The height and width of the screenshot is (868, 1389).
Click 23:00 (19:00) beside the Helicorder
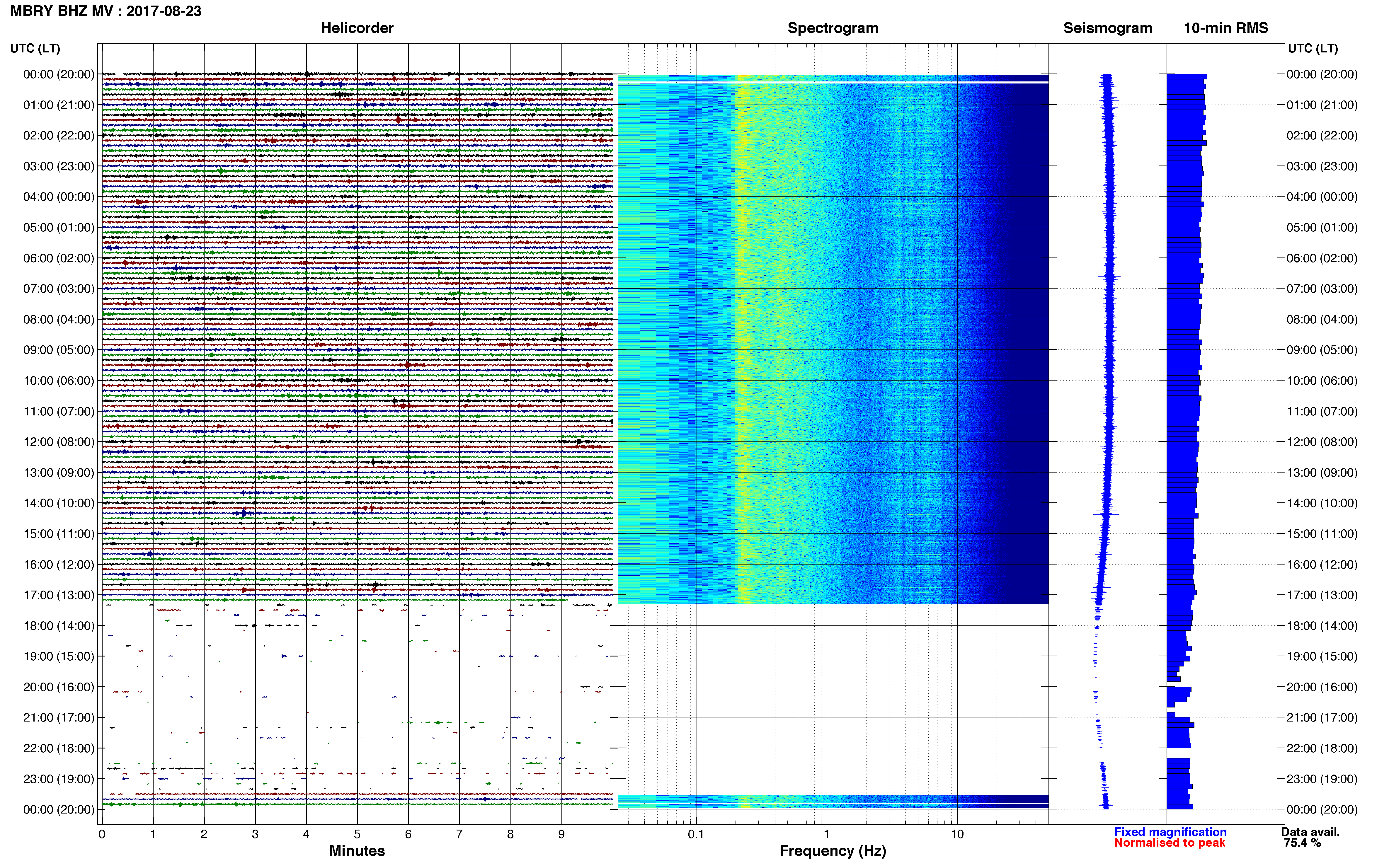coord(59,779)
